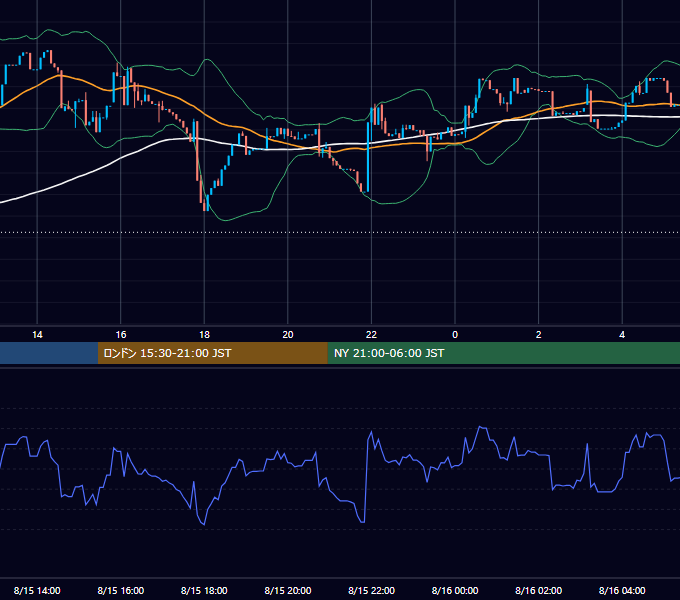Click the 14 hour axis label
Screen dimensions: 680x600
[x=37, y=335]
